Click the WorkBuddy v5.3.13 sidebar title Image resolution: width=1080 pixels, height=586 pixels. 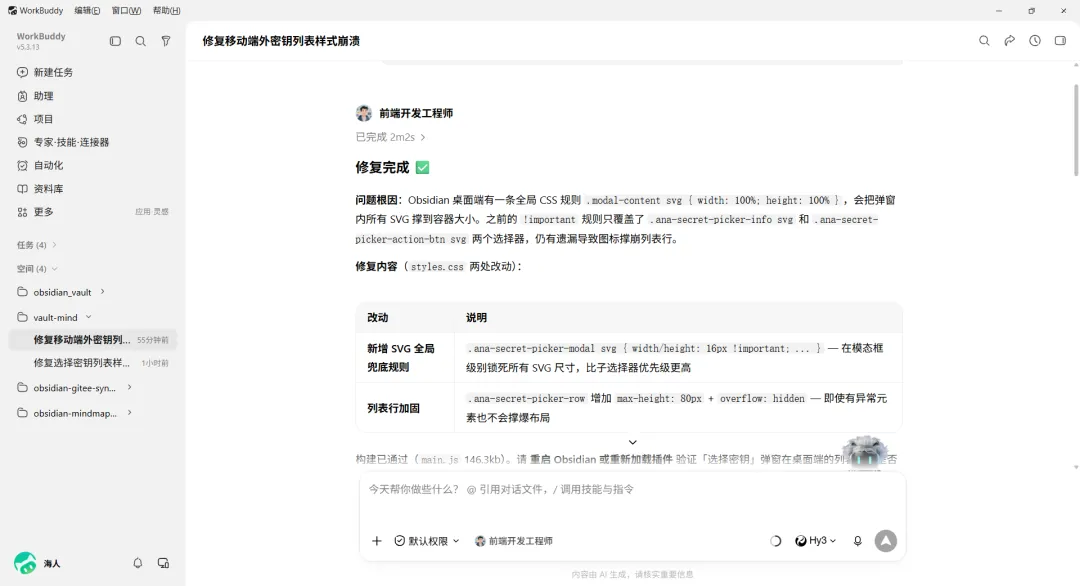click(41, 41)
